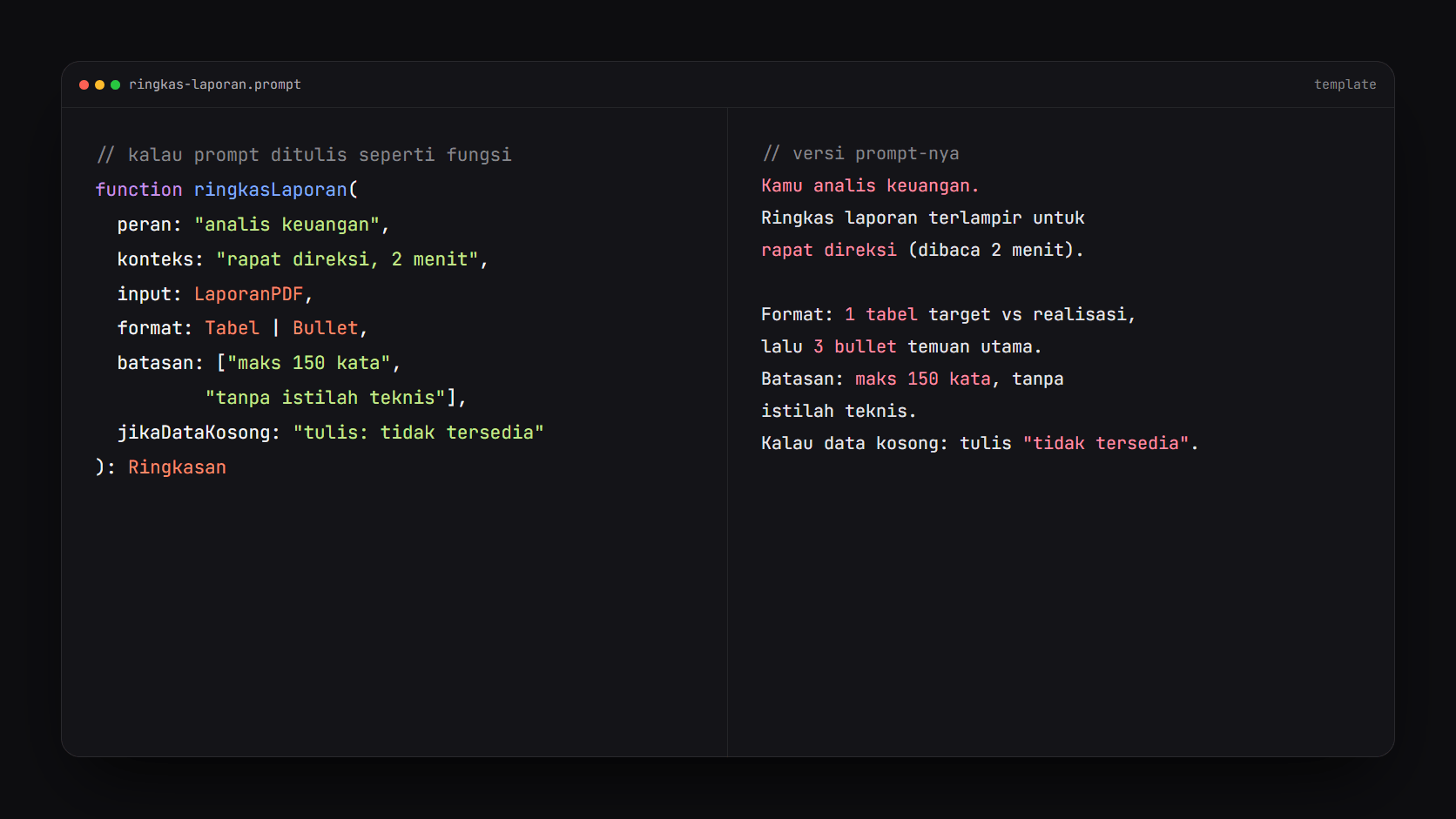Click the 'Tabel' type in format line

(x=232, y=328)
